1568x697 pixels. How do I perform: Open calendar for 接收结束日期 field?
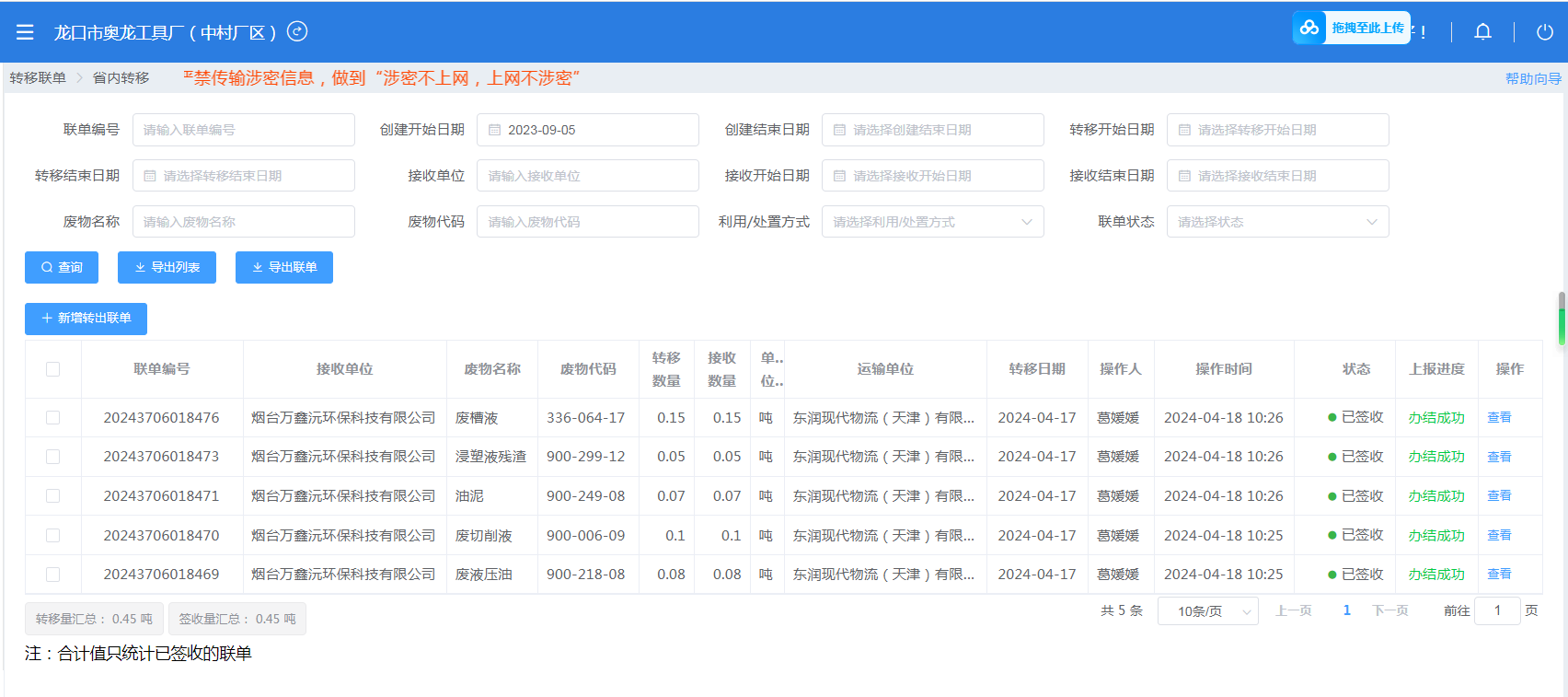point(1185,176)
